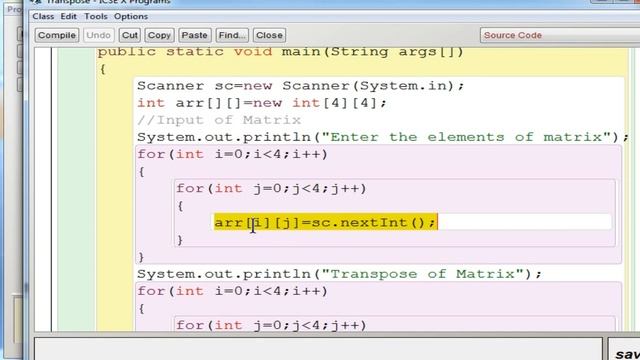Open the Source Code view dropdown
Viewport: 640px width, 360px height.
point(560,35)
